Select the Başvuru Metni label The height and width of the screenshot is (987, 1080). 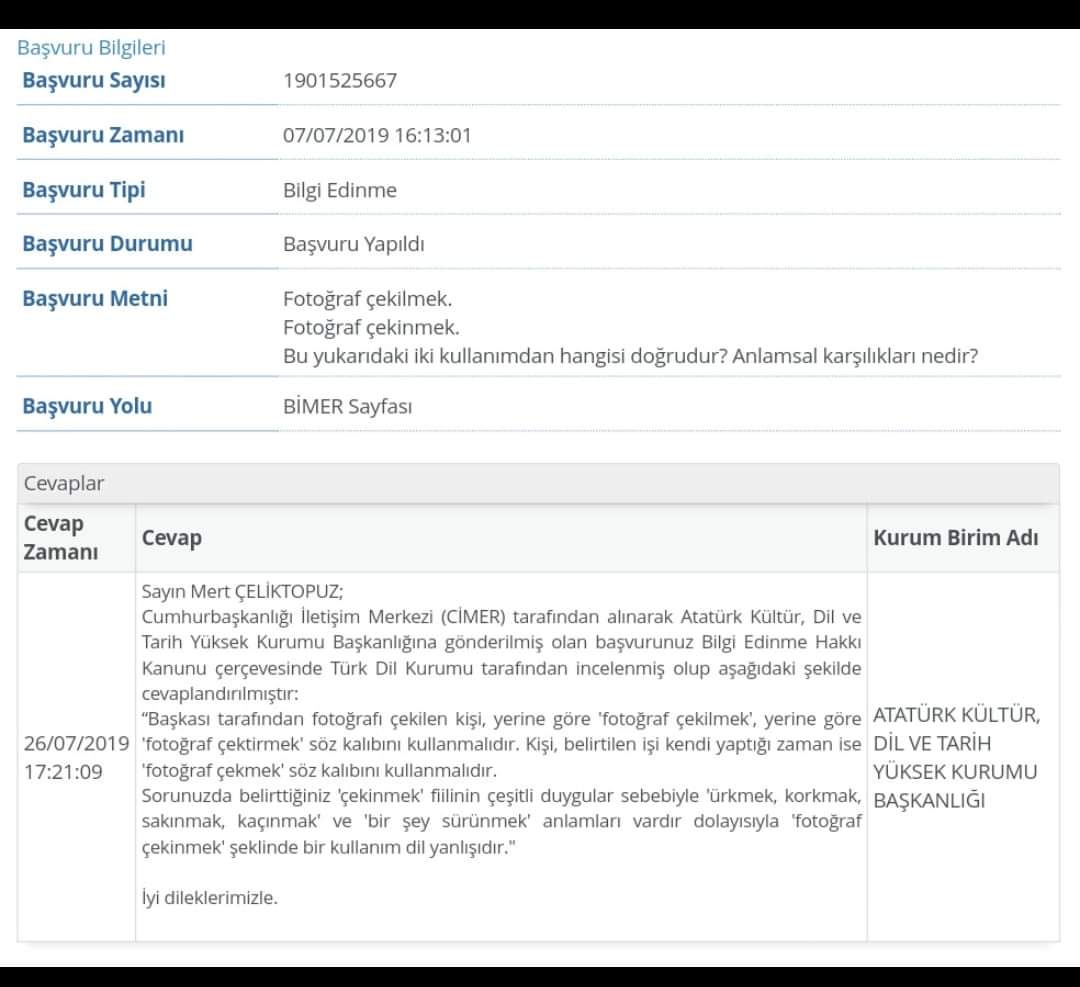click(95, 298)
